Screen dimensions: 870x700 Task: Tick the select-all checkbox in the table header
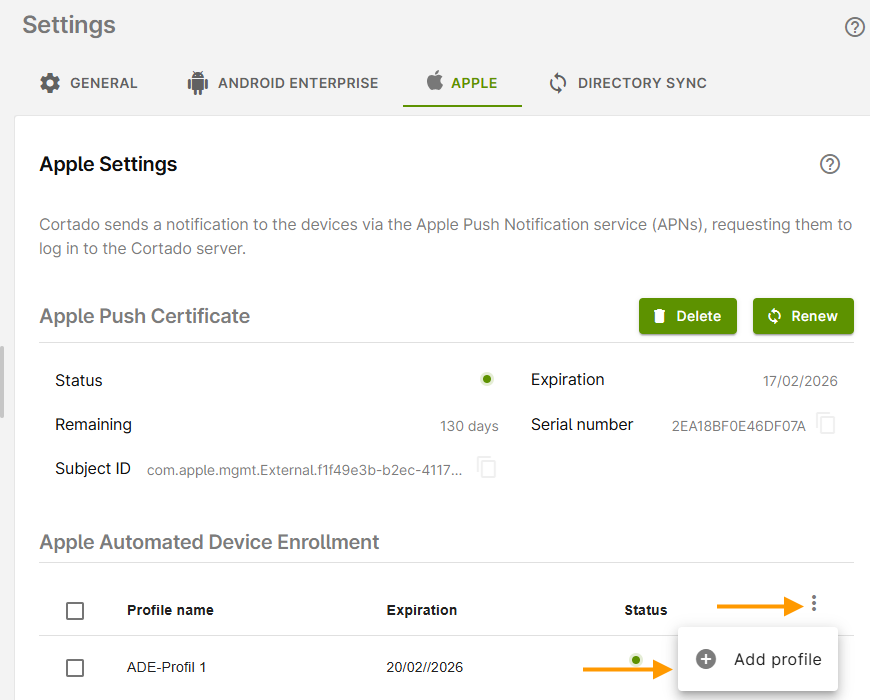(x=75, y=611)
